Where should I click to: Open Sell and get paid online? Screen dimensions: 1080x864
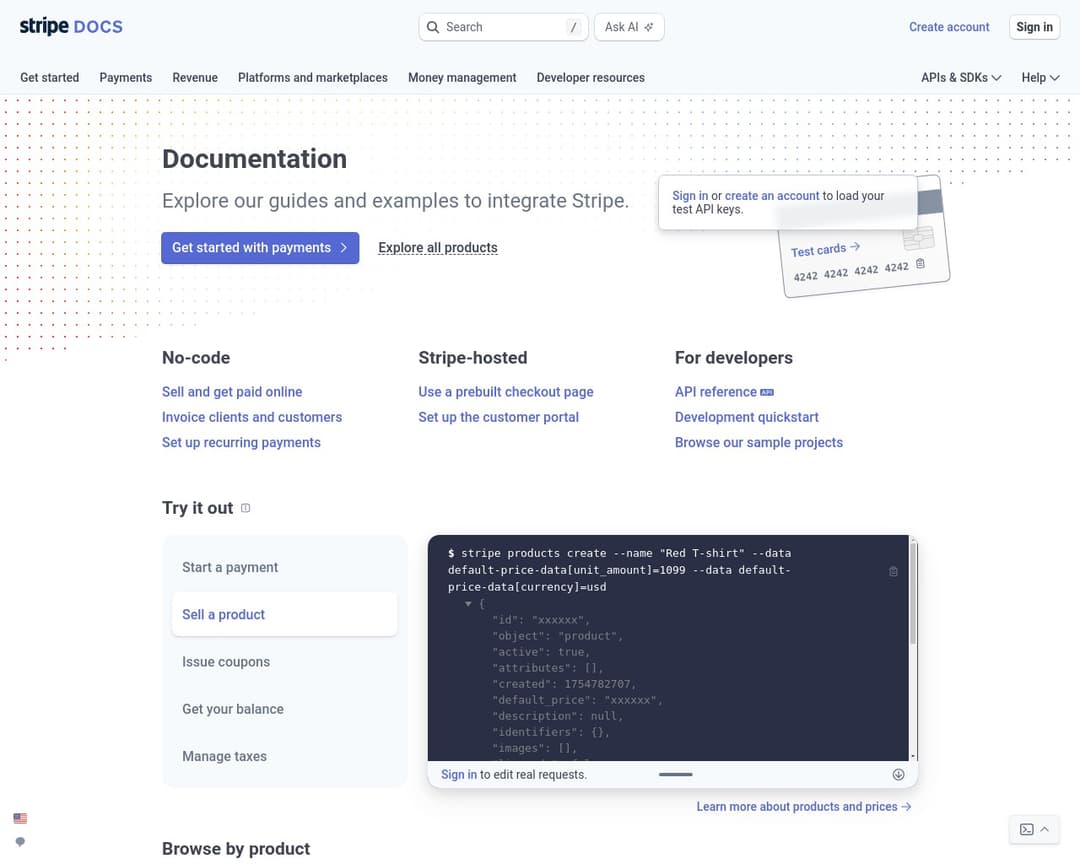pyautogui.click(x=232, y=392)
